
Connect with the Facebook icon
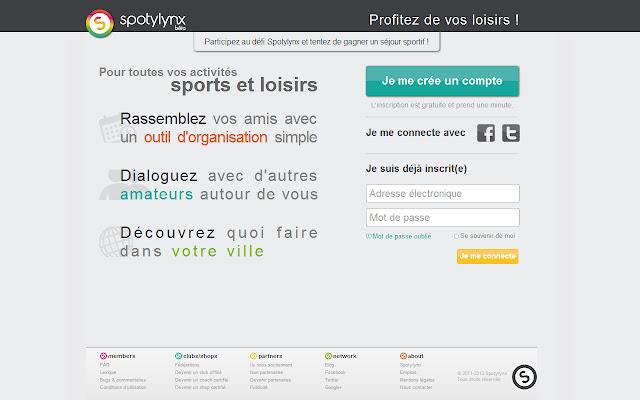pyautogui.click(x=486, y=133)
